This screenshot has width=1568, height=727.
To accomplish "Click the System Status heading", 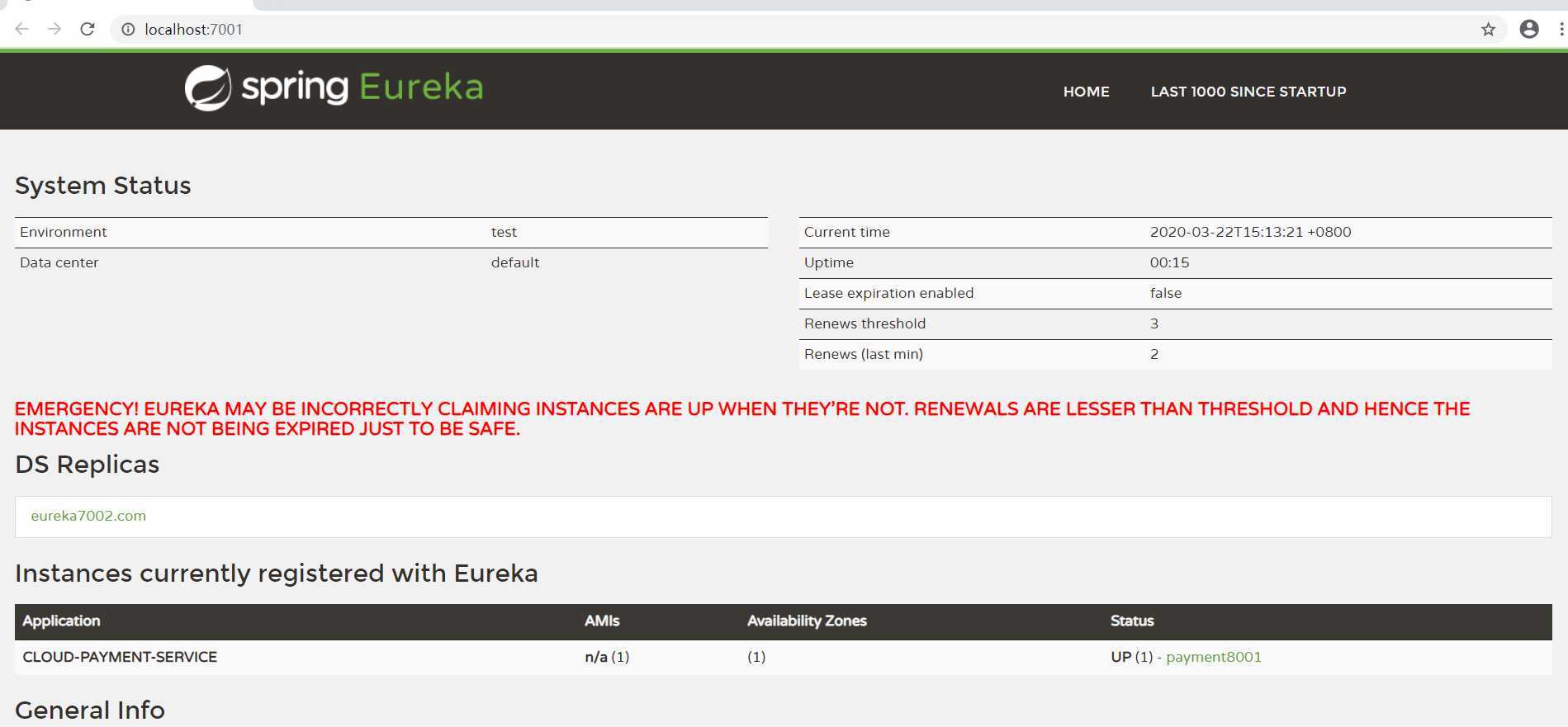I will (103, 186).
